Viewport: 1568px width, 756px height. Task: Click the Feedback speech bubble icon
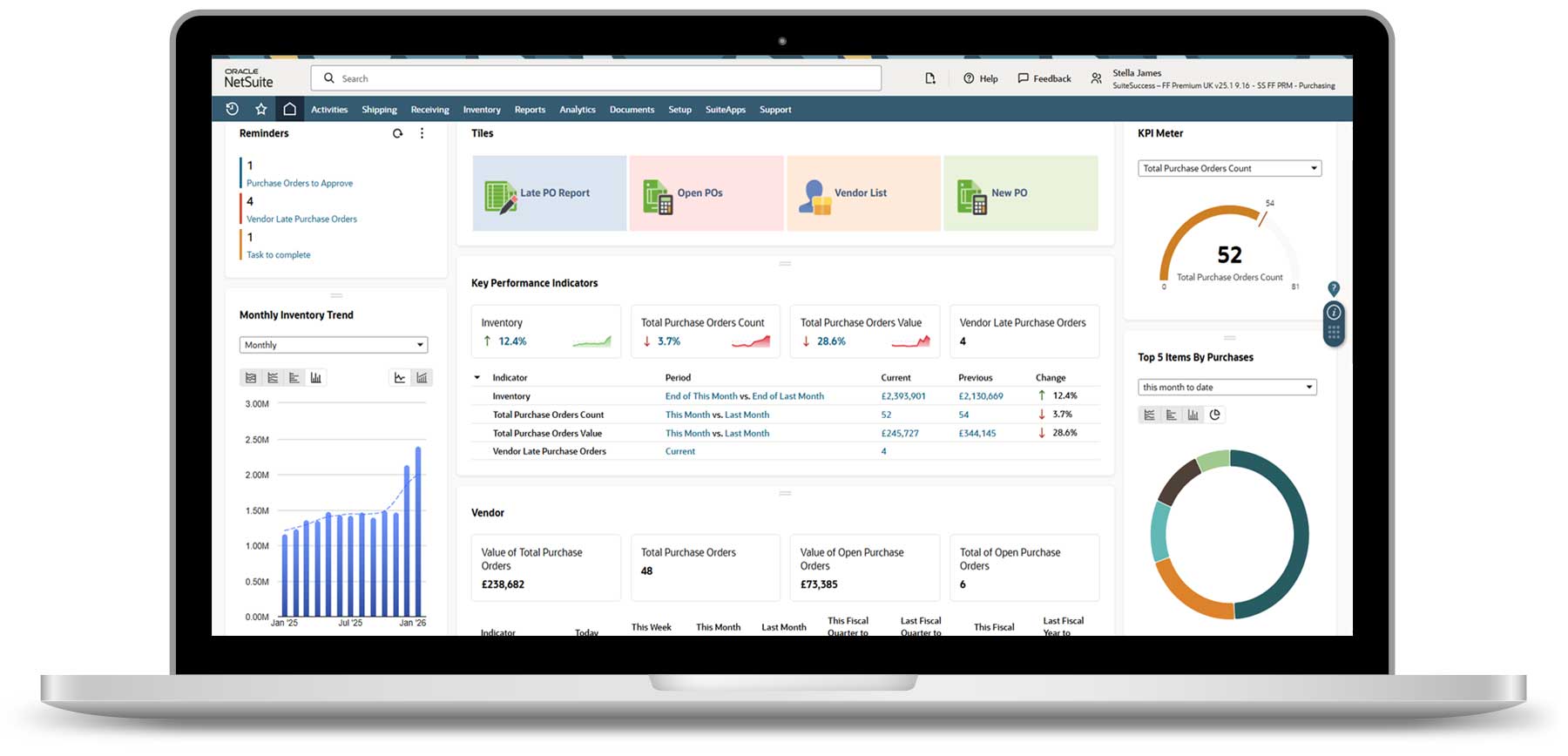tap(1023, 78)
